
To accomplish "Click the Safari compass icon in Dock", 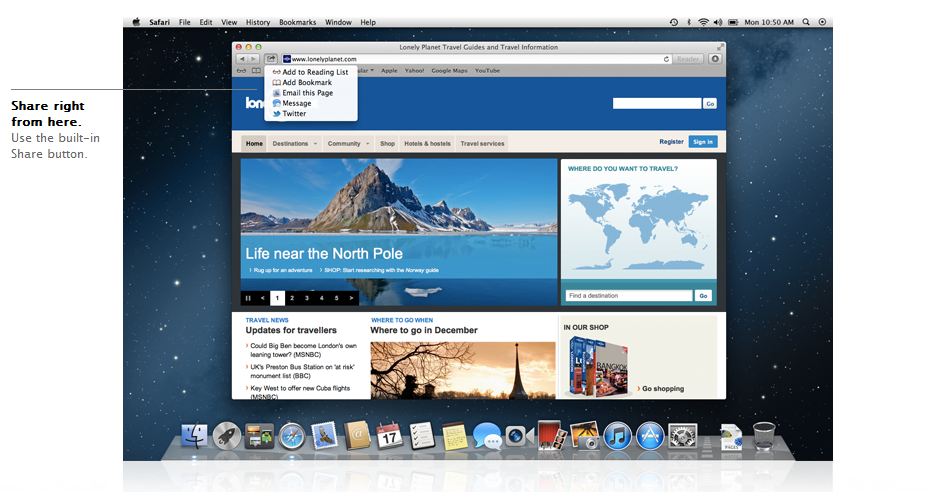I will (292, 436).
